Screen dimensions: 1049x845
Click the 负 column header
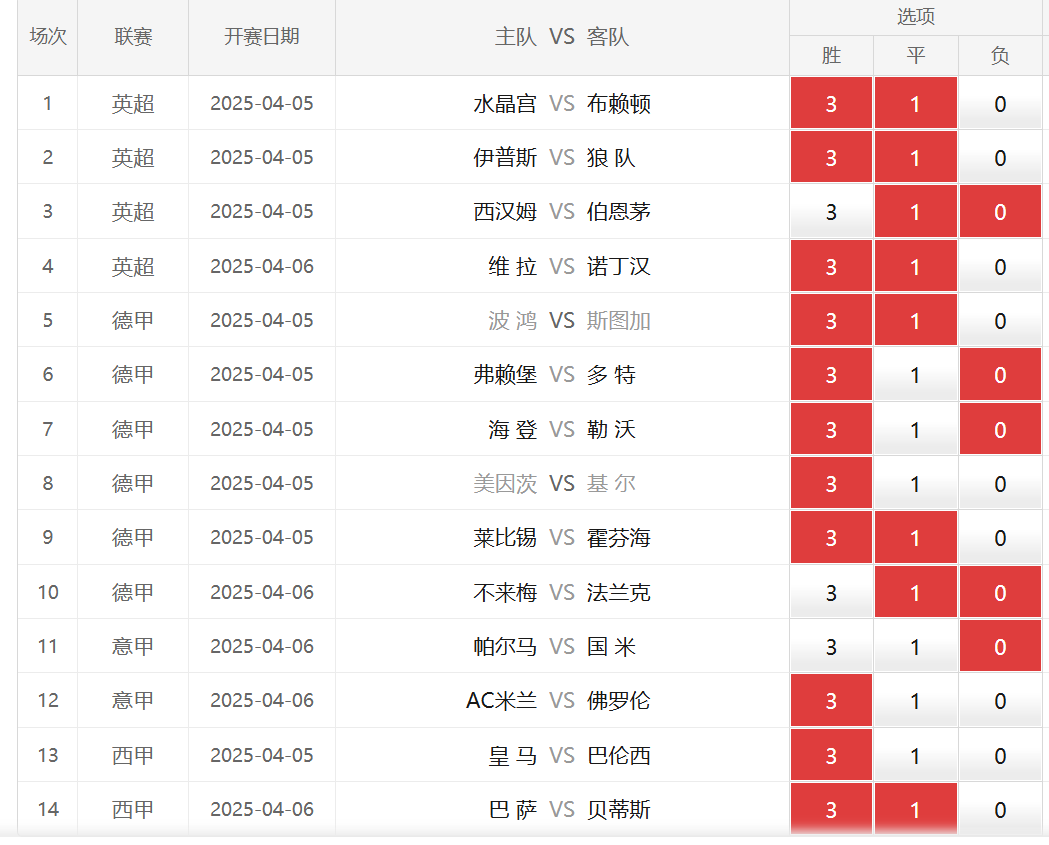pyautogui.click(x=1000, y=56)
